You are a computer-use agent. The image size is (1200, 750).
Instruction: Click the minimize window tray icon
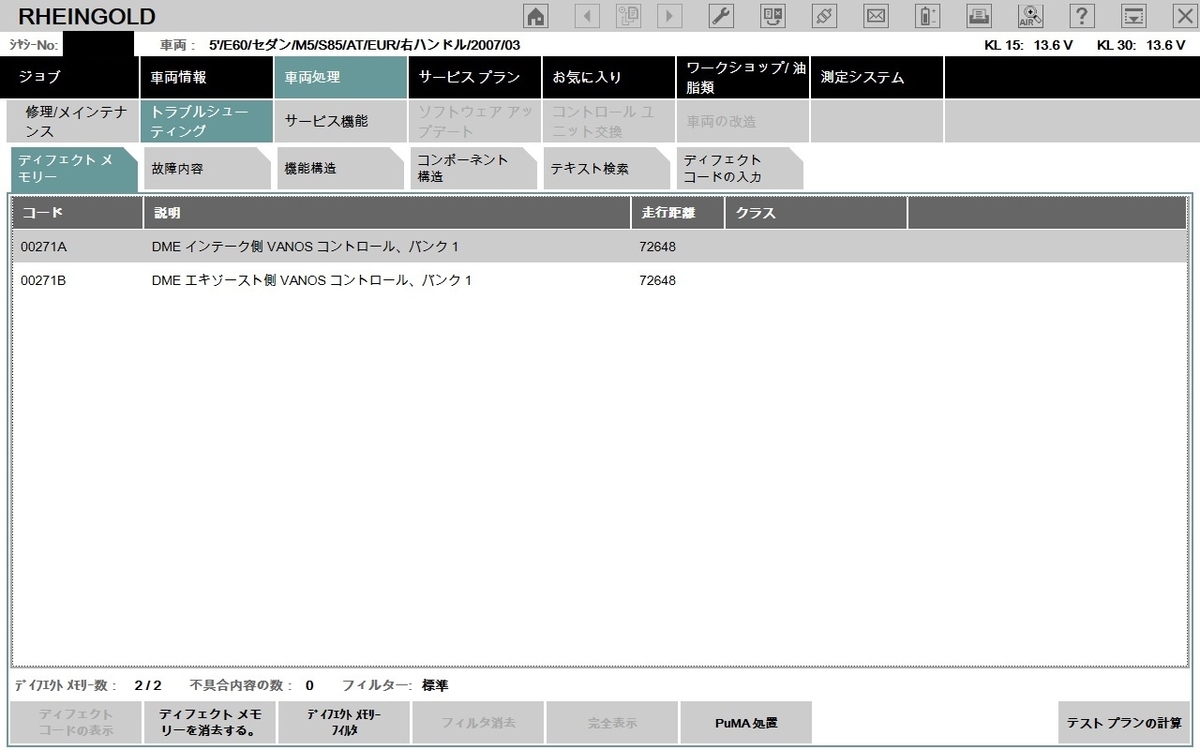coord(1133,15)
